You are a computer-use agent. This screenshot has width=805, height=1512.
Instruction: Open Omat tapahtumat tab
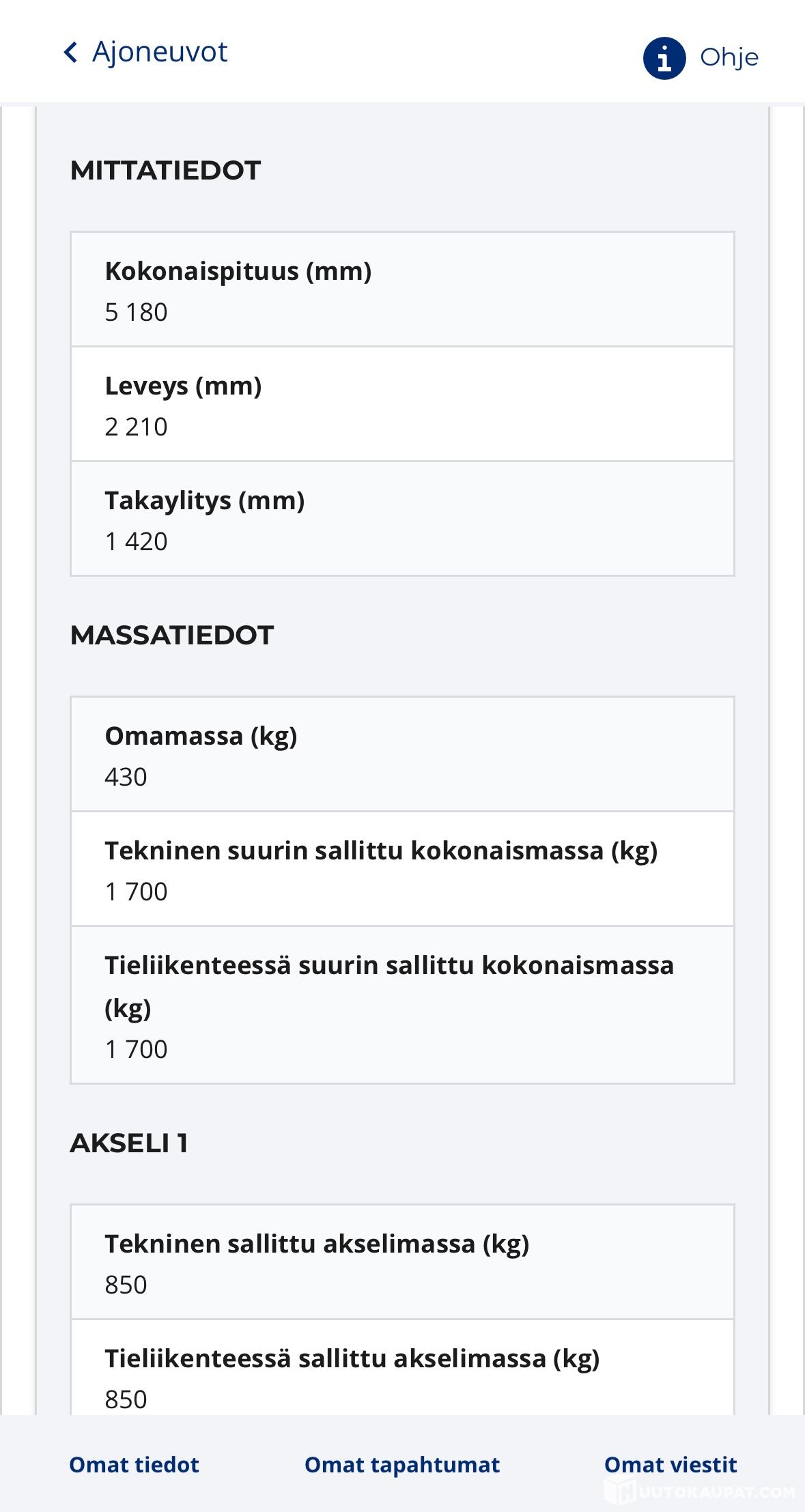(x=402, y=1464)
